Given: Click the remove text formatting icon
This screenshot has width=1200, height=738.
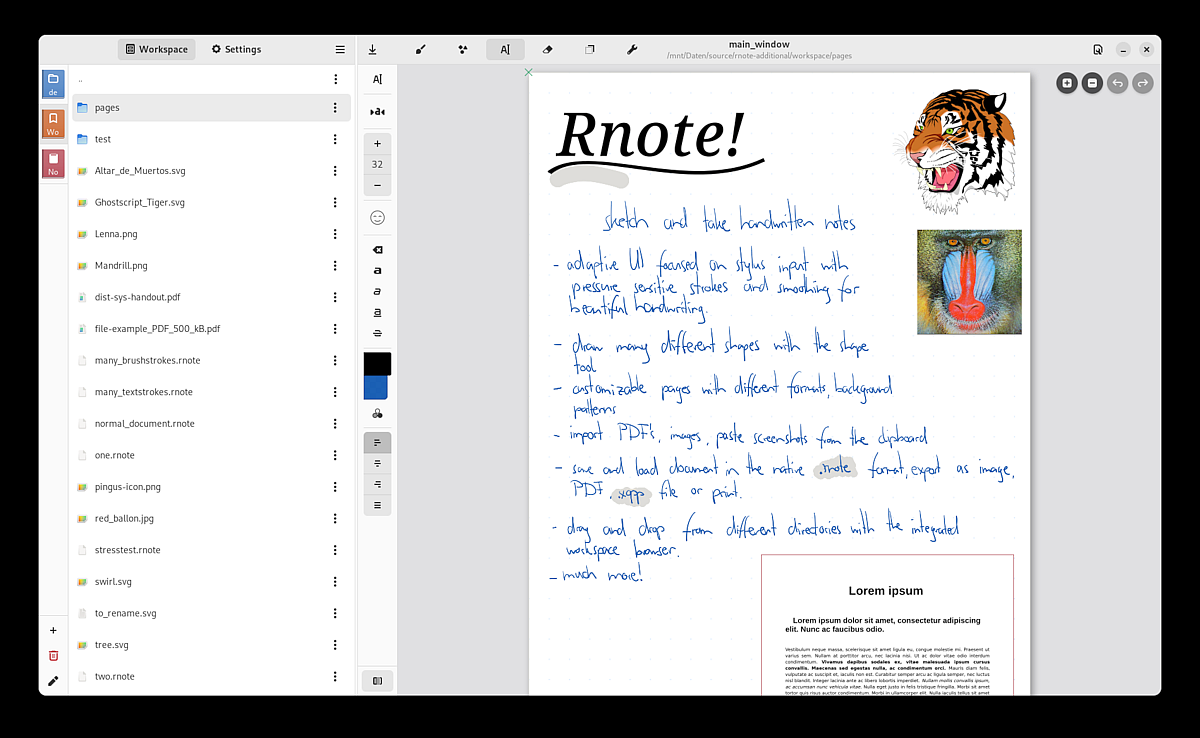Looking at the screenshot, I should (377, 250).
